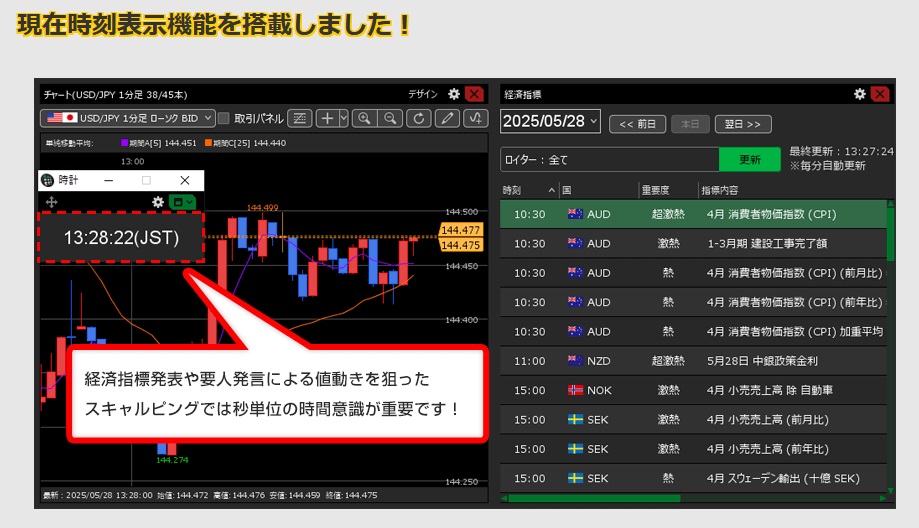Screen dimensions: 919x528
Task: Select the 消費者物価指数 (CPI) (前月比) row
Action: pos(693,273)
